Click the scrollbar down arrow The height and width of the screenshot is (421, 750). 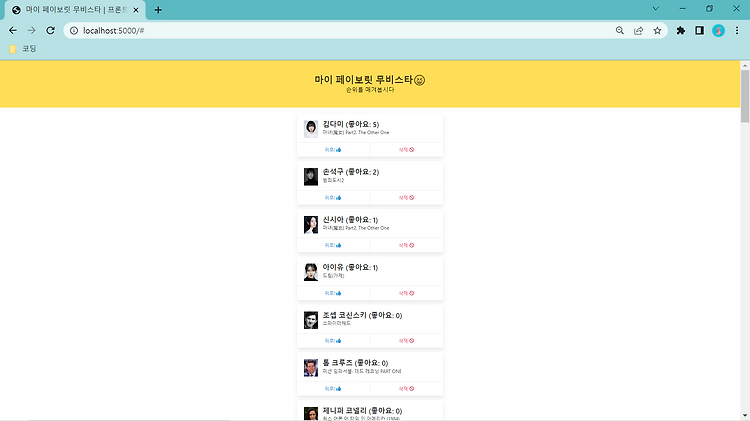click(745, 416)
